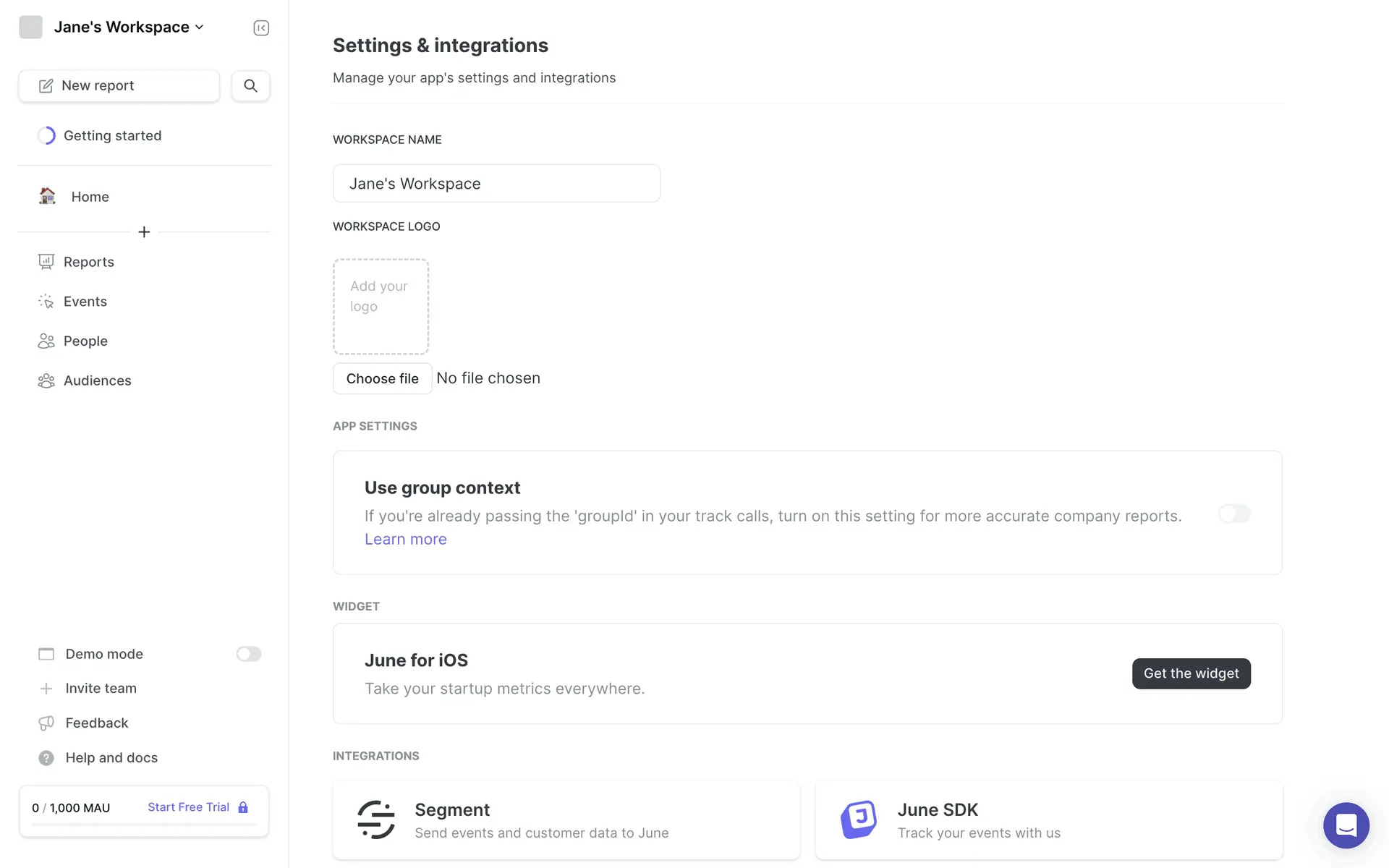Click the Get the widget button
This screenshot has width=1389, height=868.
(1191, 673)
